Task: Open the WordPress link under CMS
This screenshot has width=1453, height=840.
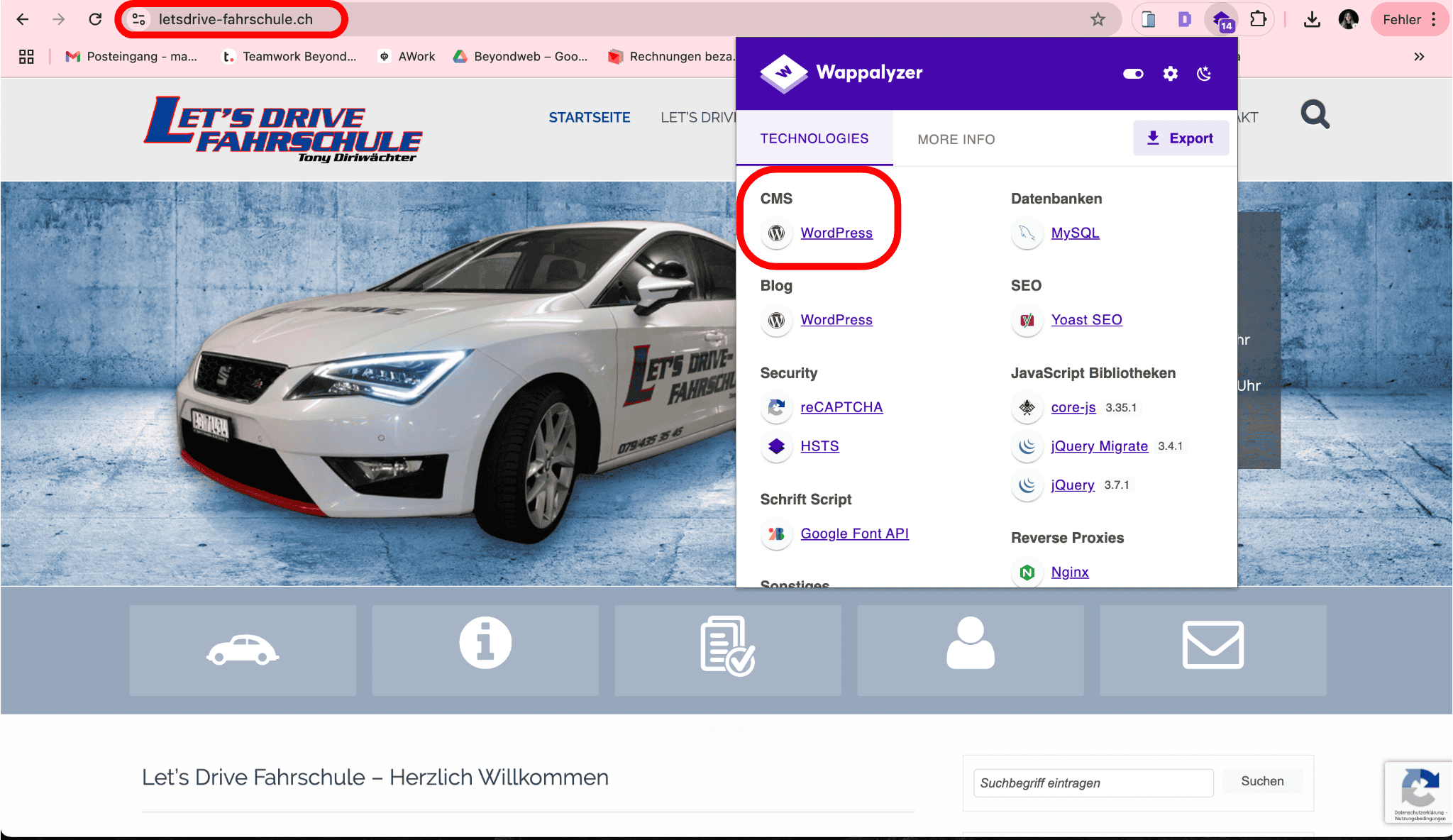Action: pyautogui.click(x=836, y=233)
